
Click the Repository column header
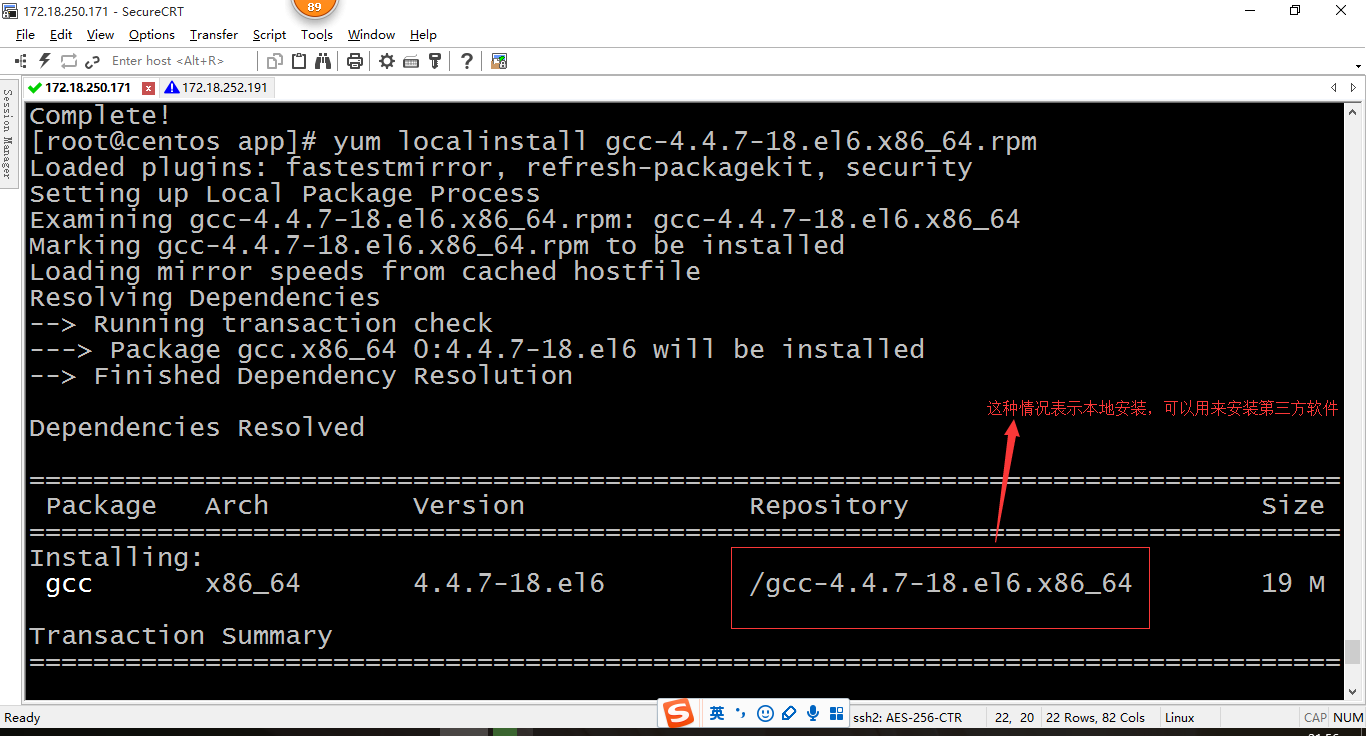pyautogui.click(x=829, y=505)
